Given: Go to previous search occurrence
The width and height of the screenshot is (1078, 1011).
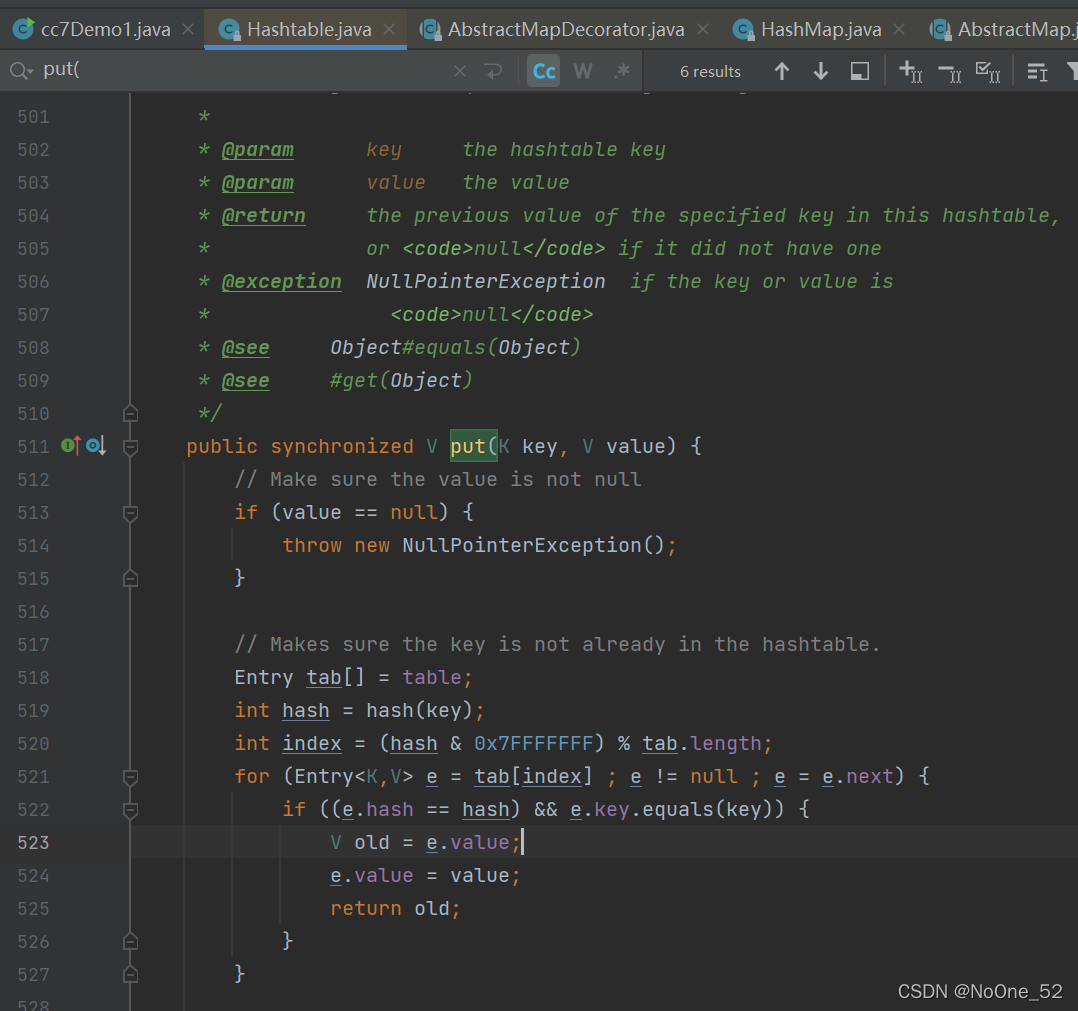Looking at the screenshot, I should [782, 71].
